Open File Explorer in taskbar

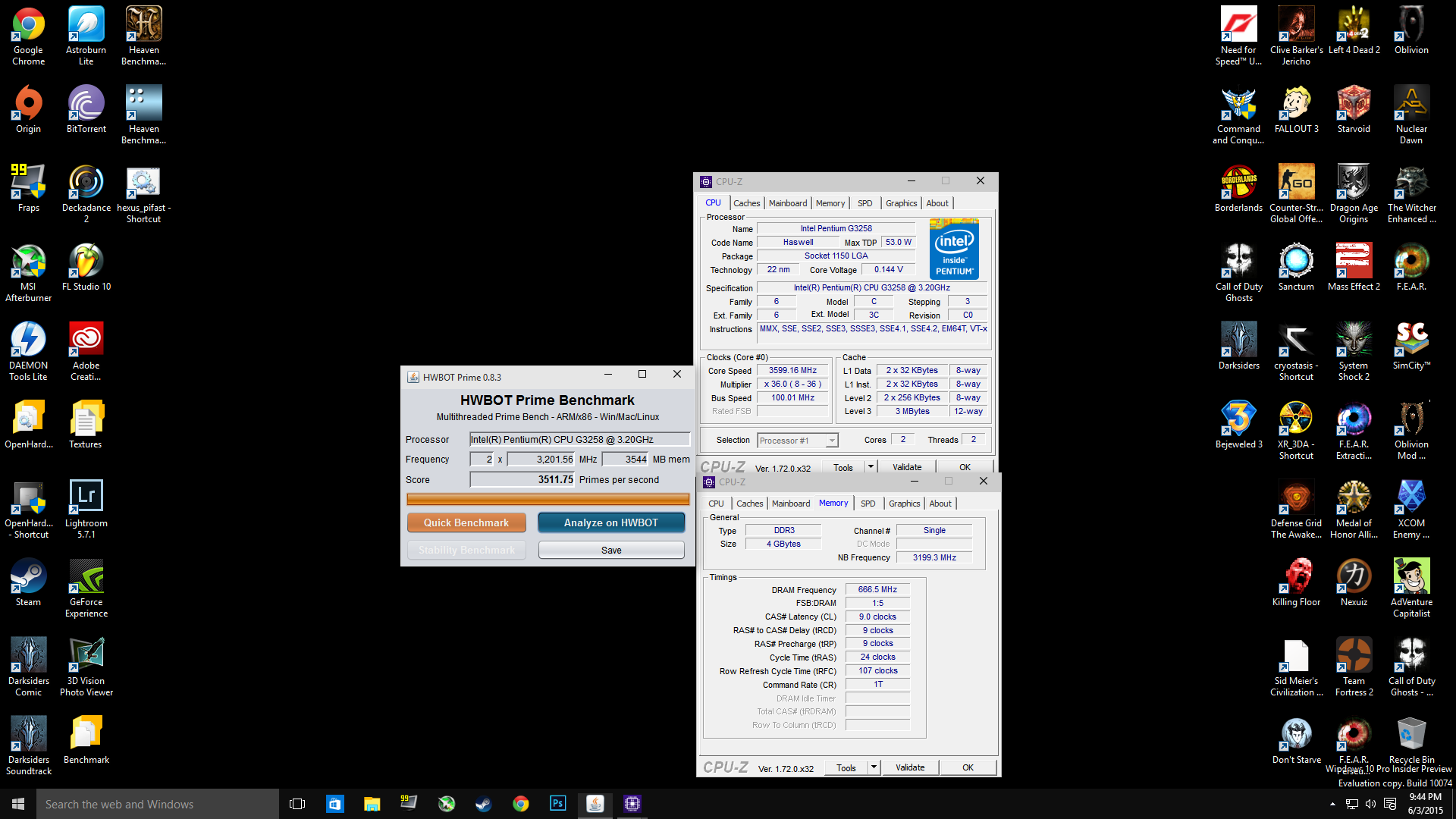372,804
